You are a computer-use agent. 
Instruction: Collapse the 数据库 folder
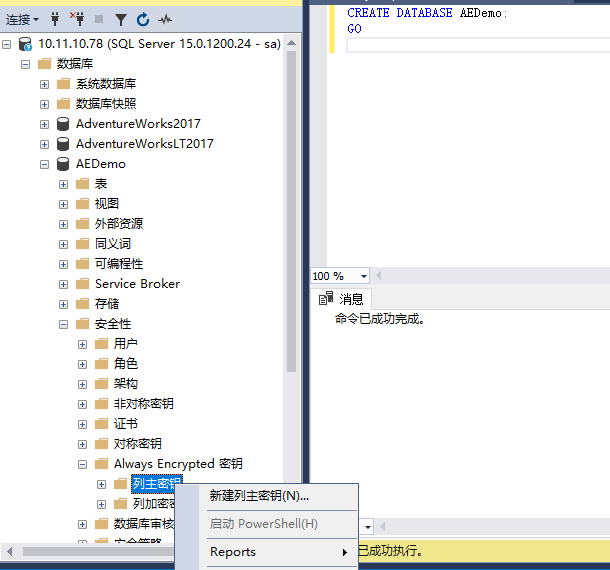[25, 64]
